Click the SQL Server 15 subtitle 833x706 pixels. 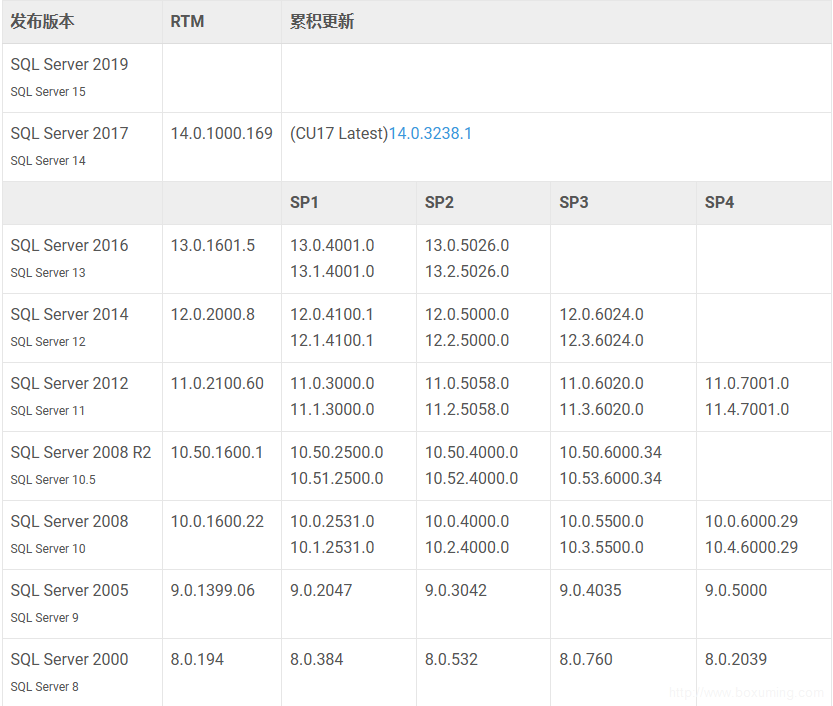pos(48,92)
